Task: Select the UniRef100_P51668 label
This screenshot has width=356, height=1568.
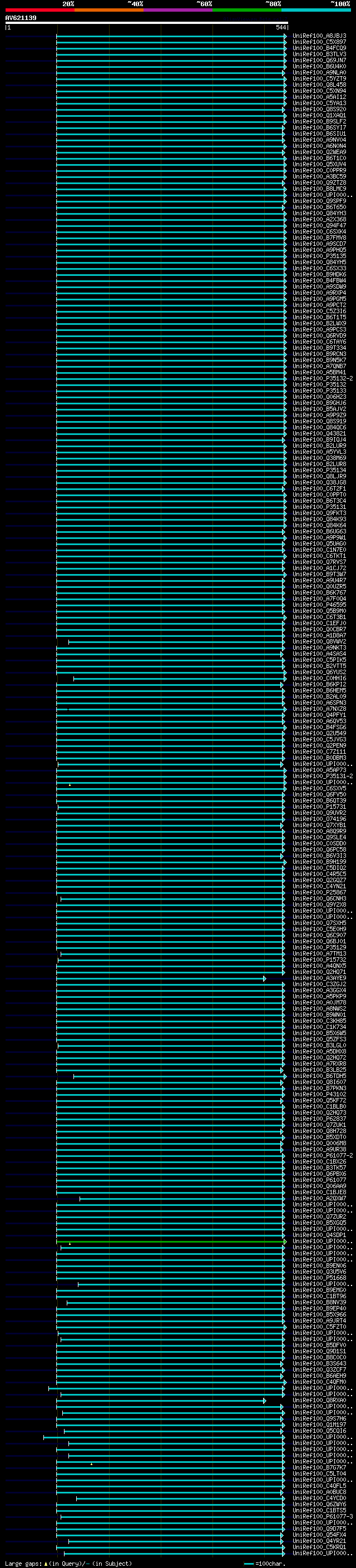Action: [x=319, y=1278]
